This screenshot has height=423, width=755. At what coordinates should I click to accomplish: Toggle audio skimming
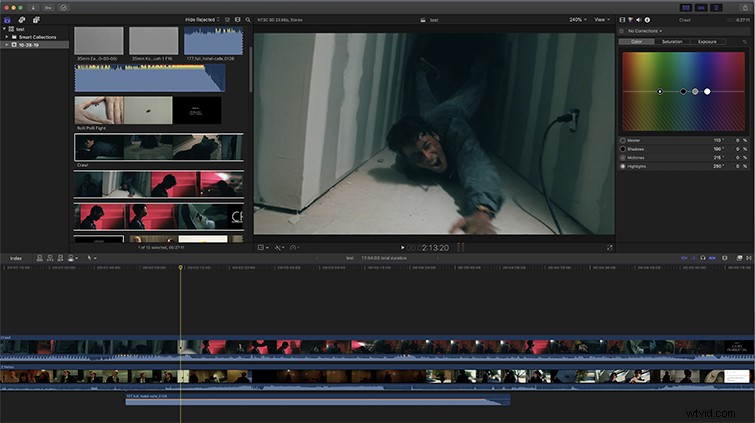693,258
